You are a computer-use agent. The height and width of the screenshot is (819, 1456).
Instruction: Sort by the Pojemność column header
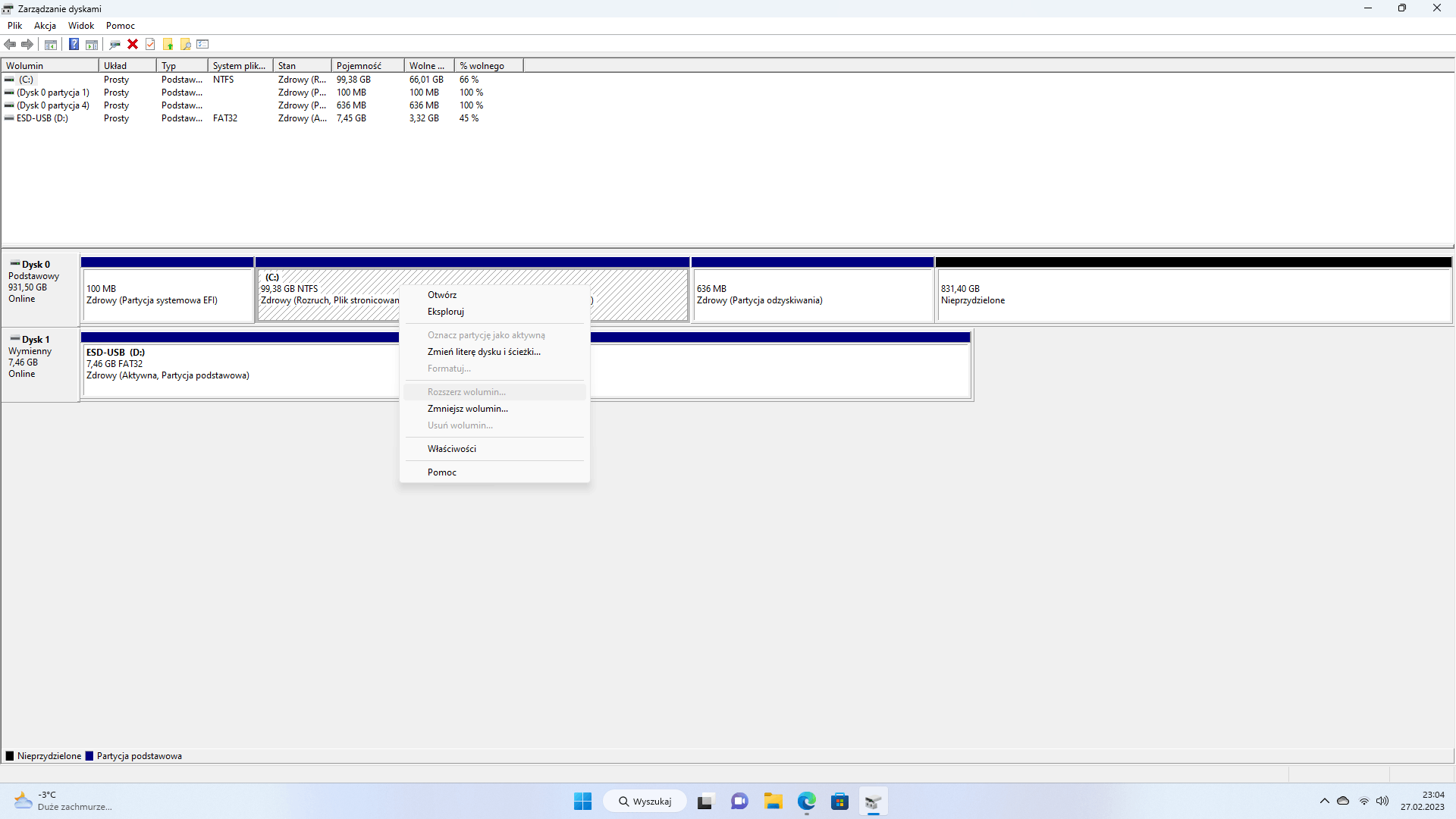click(368, 66)
